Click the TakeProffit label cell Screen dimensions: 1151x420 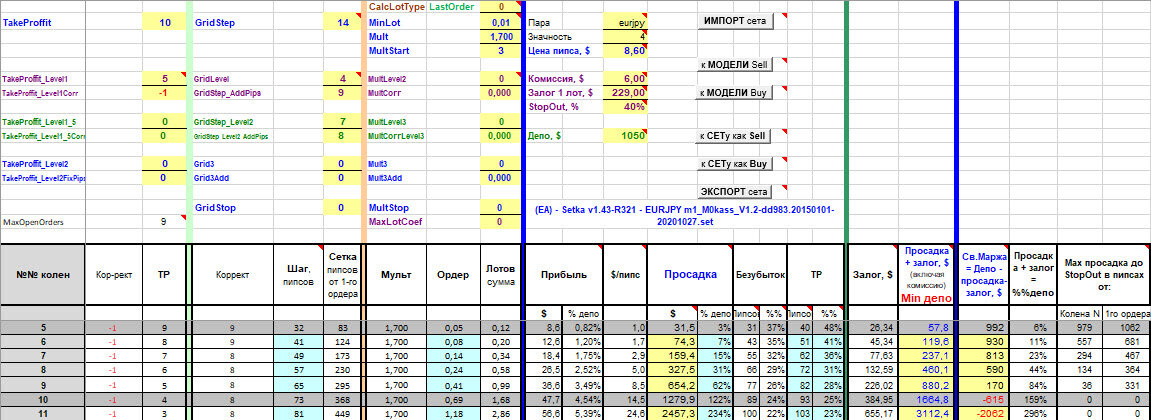click(43, 23)
